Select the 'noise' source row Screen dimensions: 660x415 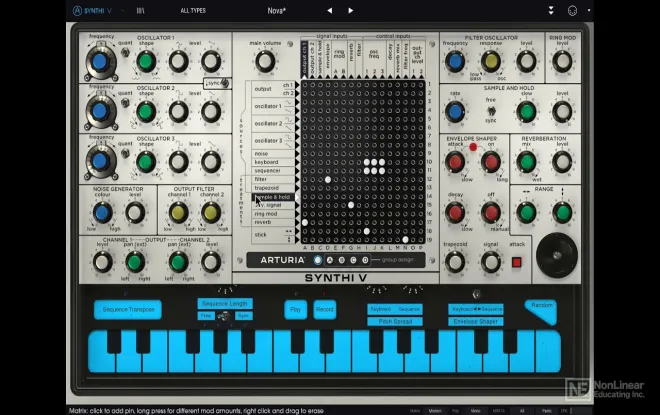click(x=273, y=154)
